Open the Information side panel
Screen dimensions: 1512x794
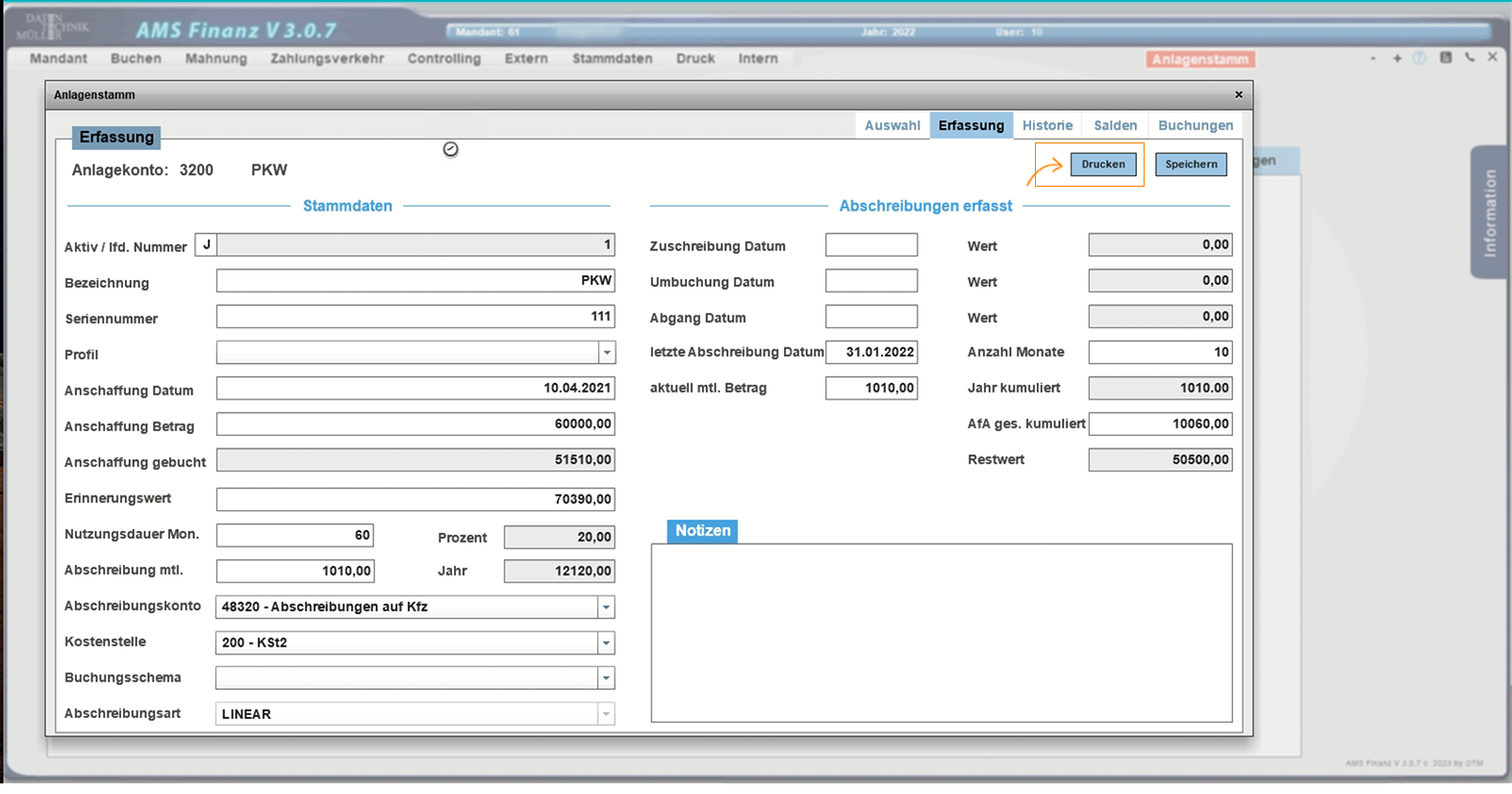(x=1489, y=213)
